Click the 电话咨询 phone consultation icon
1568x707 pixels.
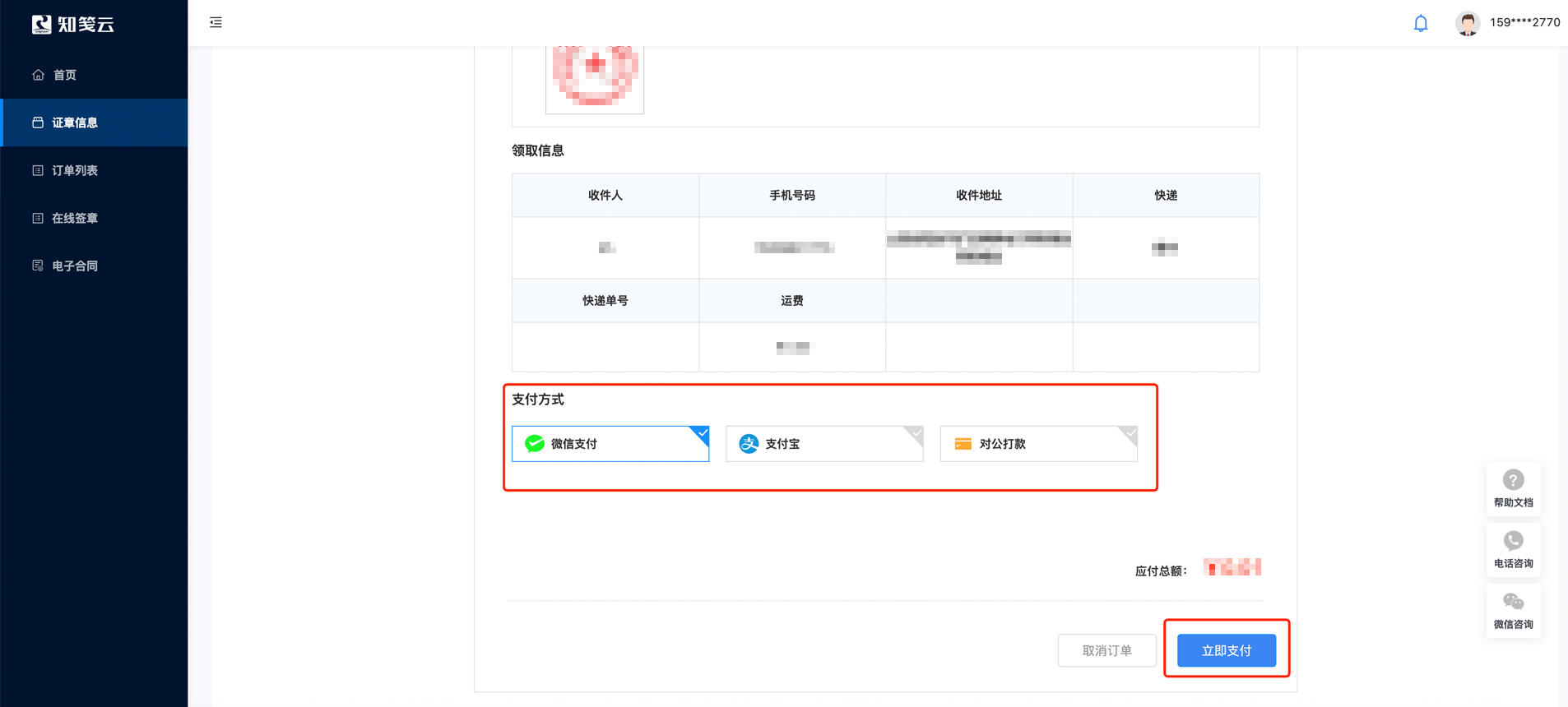tap(1513, 550)
